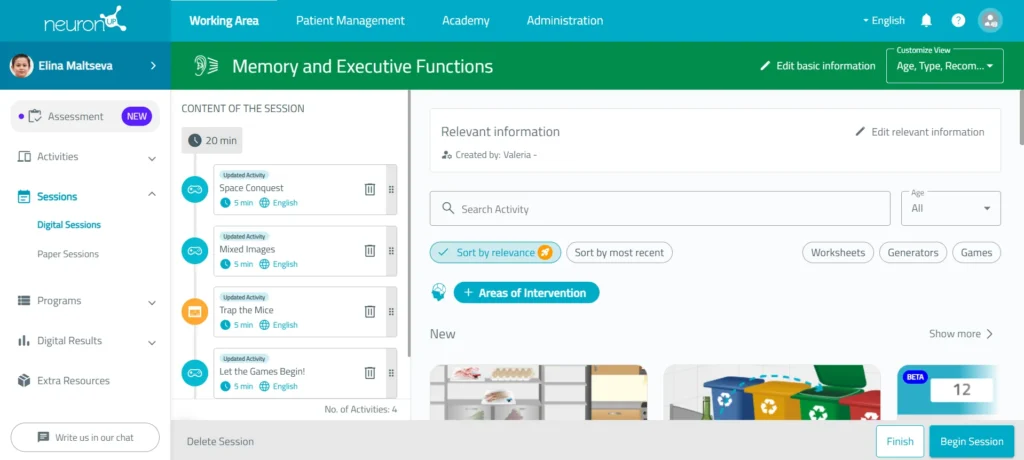Delete the Space Conquest activity
Image resolution: width=1024 pixels, height=460 pixels.
[370, 189]
